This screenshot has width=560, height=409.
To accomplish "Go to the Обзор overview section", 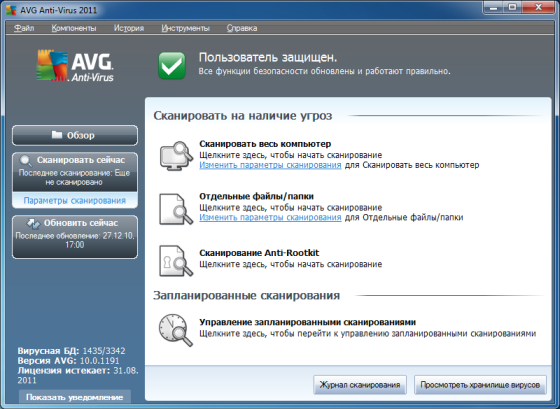I will [x=75, y=135].
